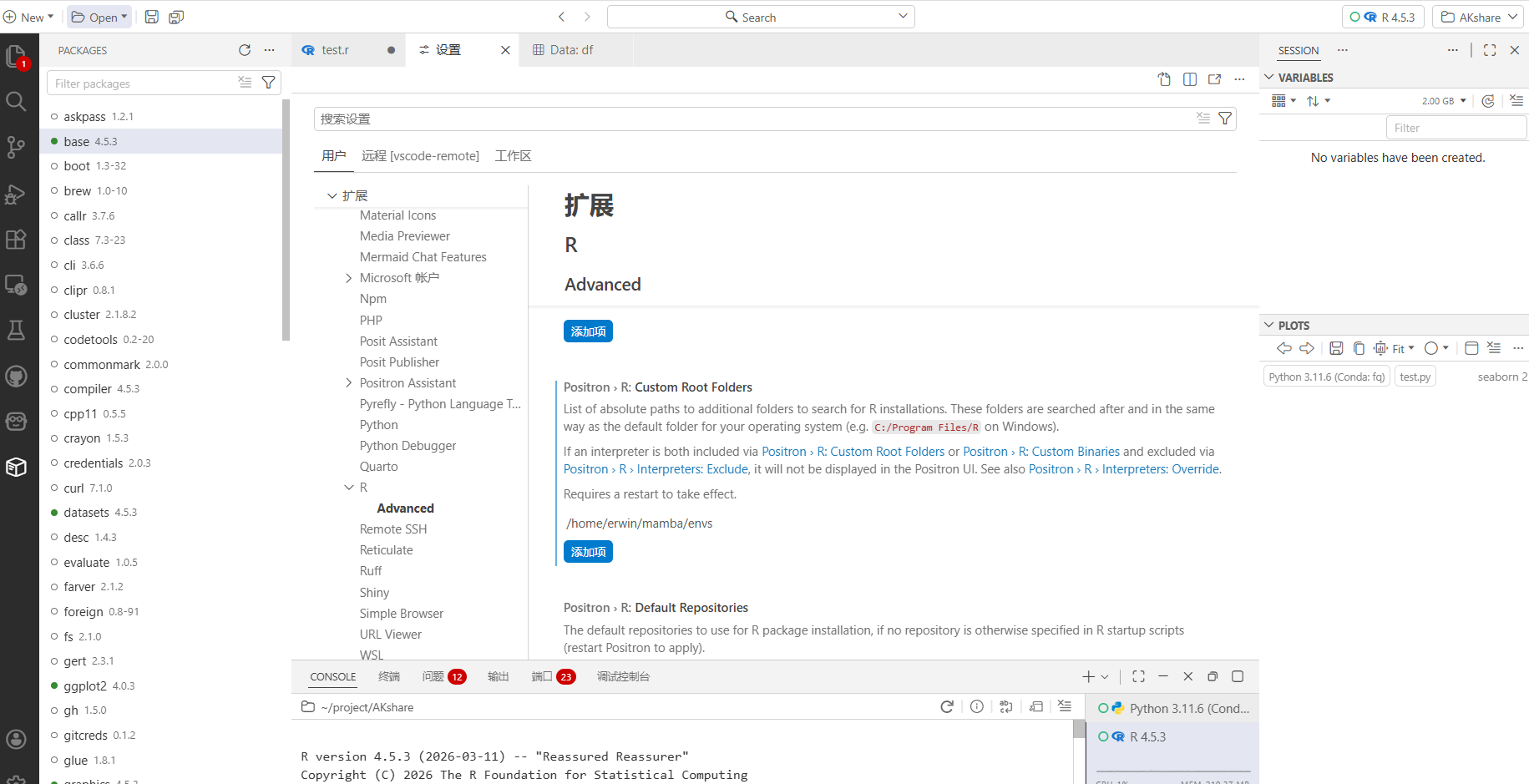Screen dimensions: 1529x784
Task: Open Source Control in activity bar
Action: [16, 147]
